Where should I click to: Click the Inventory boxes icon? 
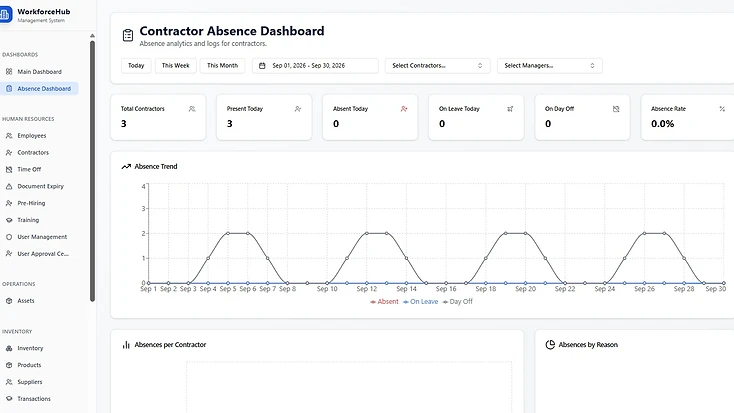click(x=9, y=348)
